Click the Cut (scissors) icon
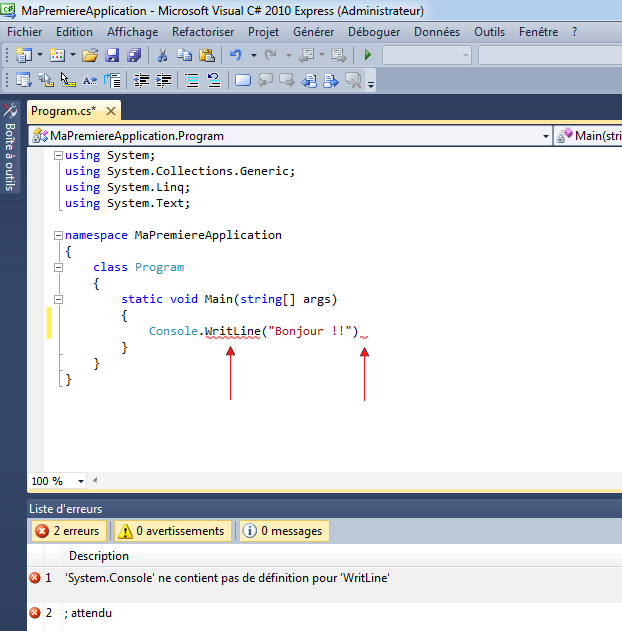 tap(162, 55)
